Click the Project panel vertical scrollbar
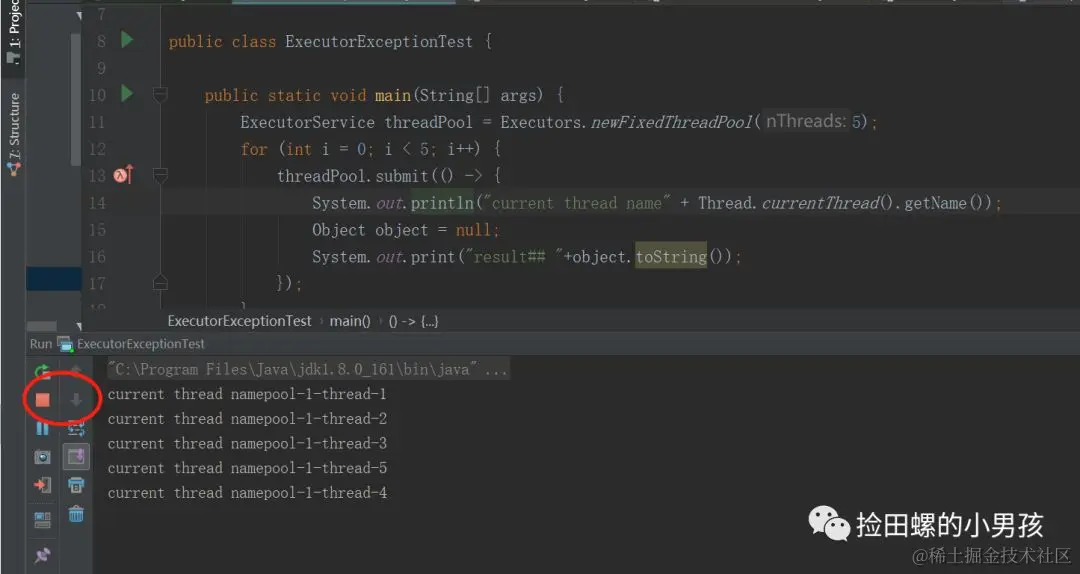1080x574 pixels. point(76,100)
